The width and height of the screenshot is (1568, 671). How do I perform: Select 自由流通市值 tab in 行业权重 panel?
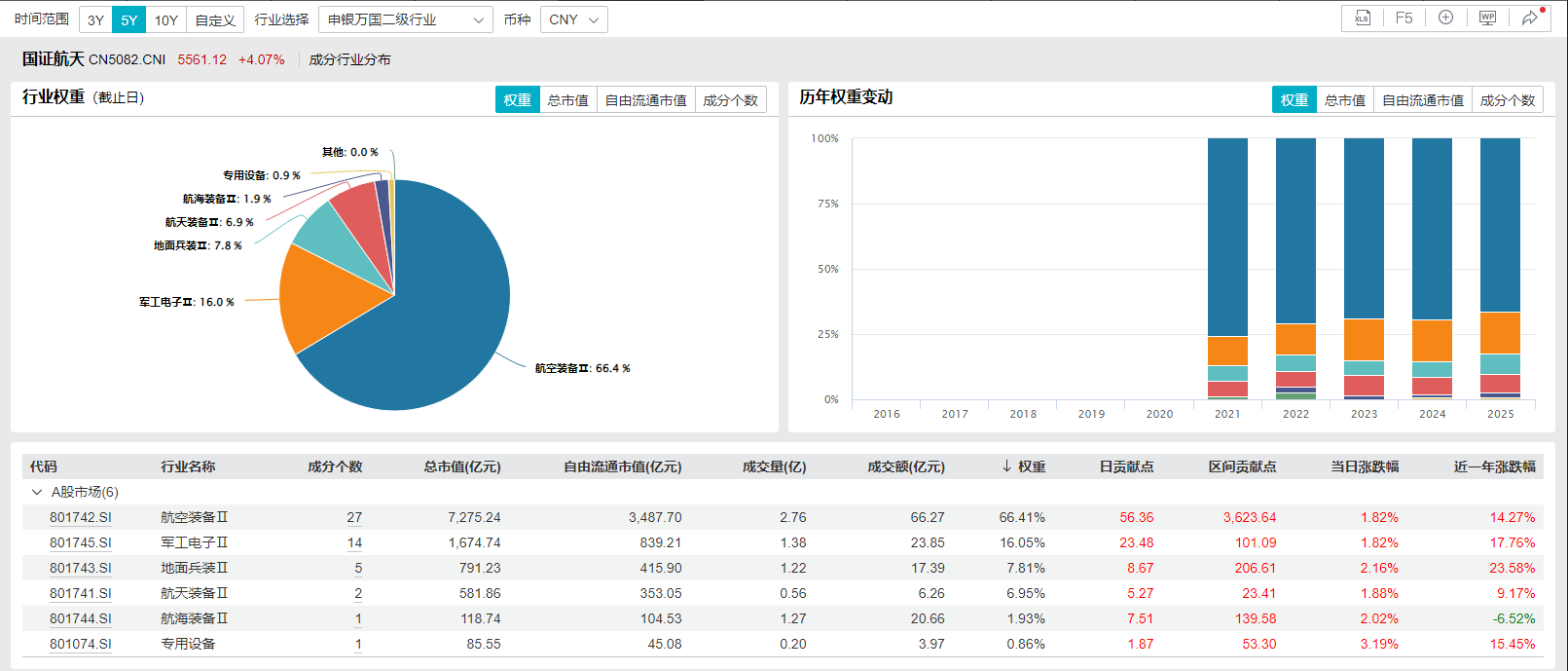pyautogui.click(x=645, y=100)
